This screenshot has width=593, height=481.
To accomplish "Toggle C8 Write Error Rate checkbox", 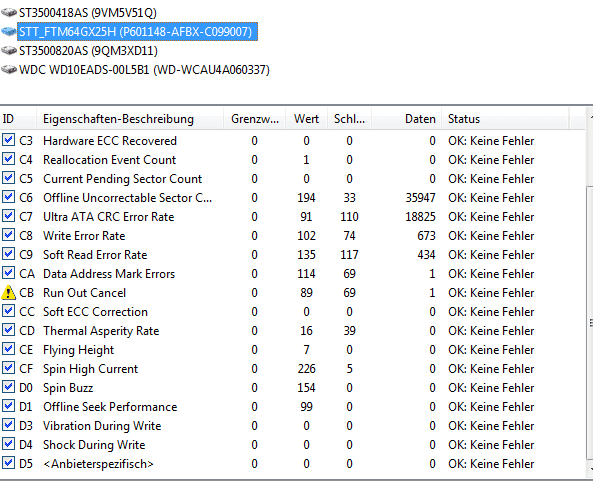I will tap(8, 235).
